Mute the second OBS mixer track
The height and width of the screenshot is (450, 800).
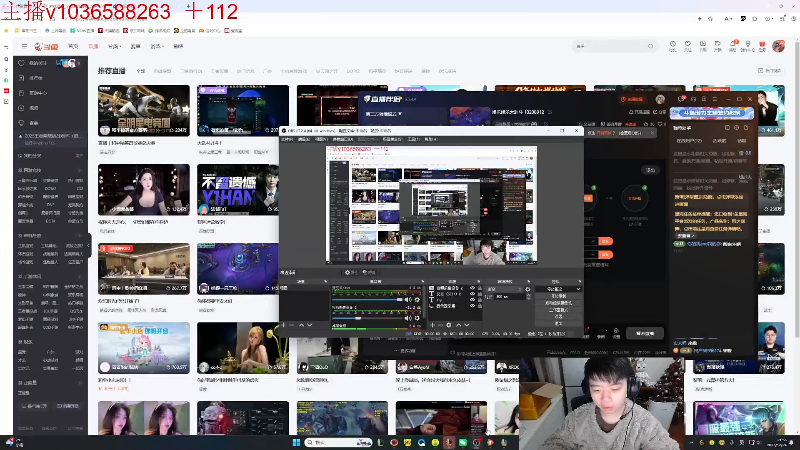408,318
